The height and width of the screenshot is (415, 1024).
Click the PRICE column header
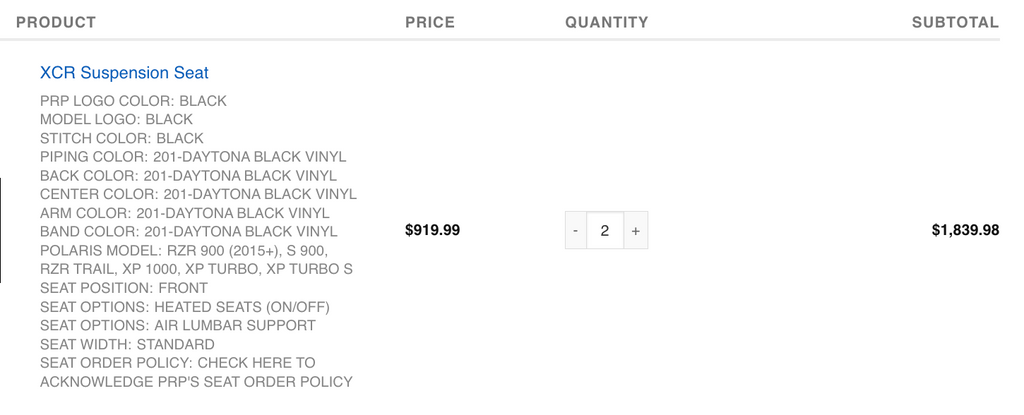point(430,22)
